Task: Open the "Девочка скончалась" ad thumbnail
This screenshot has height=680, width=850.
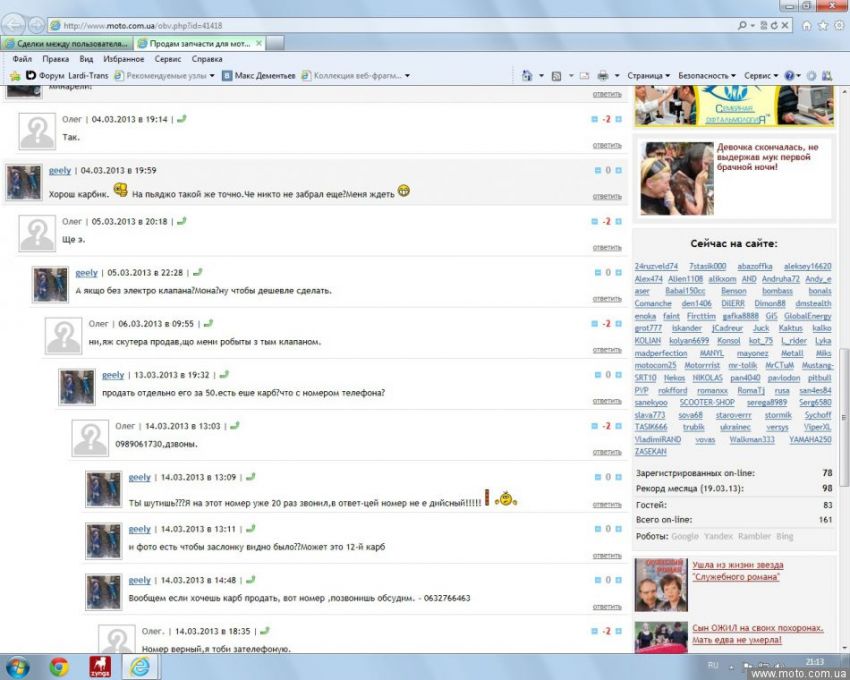Action: 677,178
